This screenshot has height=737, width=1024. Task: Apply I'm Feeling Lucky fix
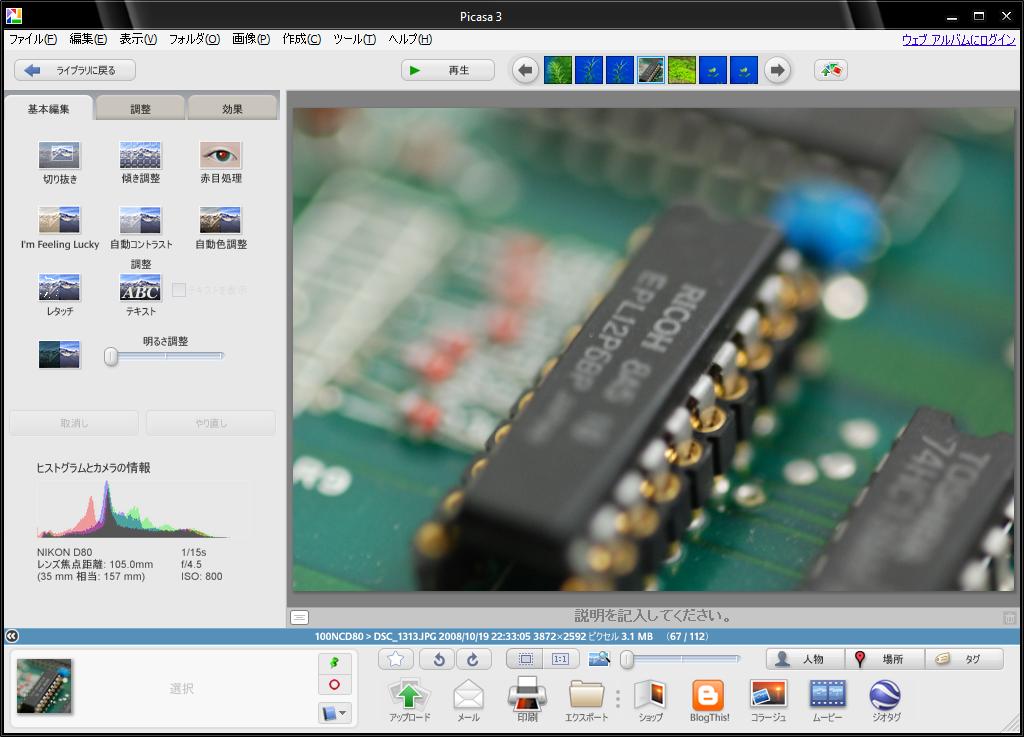(x=59, y=221)
